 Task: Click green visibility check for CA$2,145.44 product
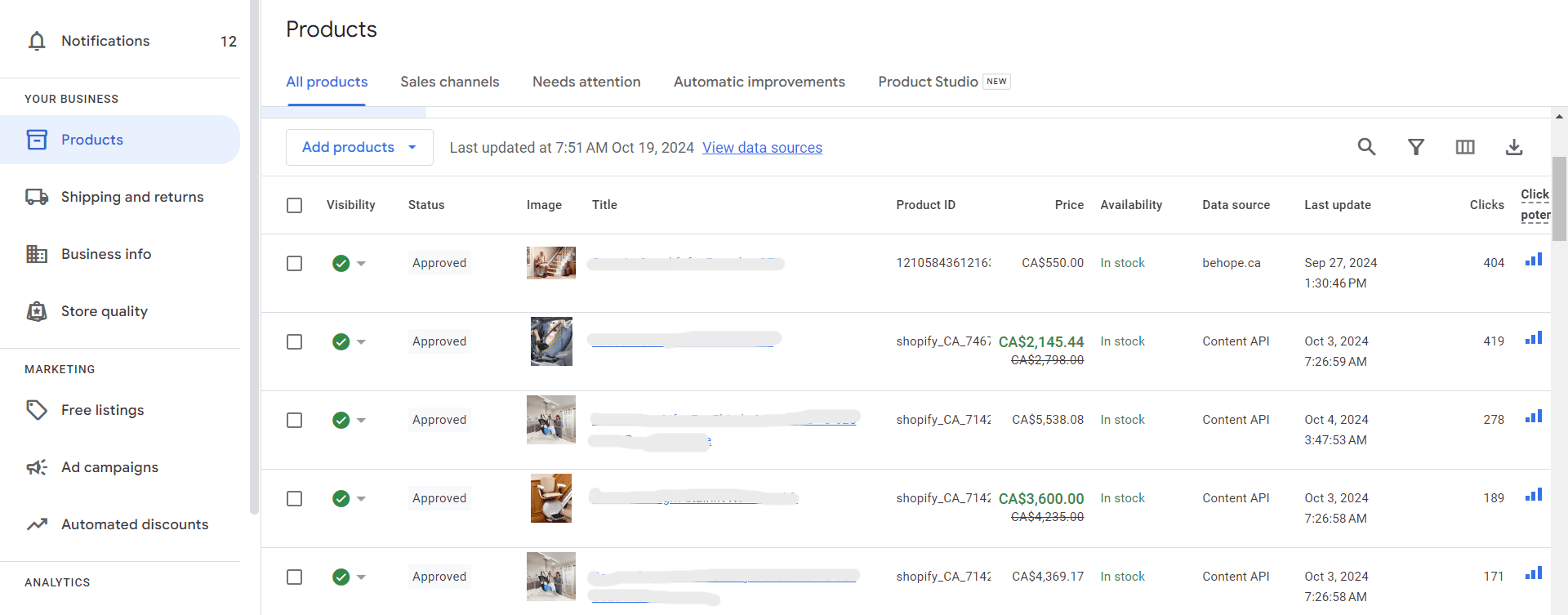coord(341,341)
